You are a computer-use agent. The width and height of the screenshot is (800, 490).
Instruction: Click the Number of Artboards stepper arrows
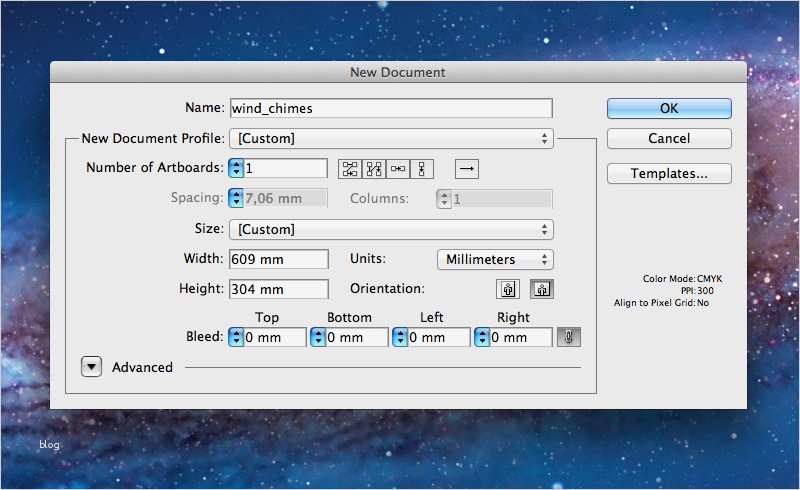pos(236,168)
